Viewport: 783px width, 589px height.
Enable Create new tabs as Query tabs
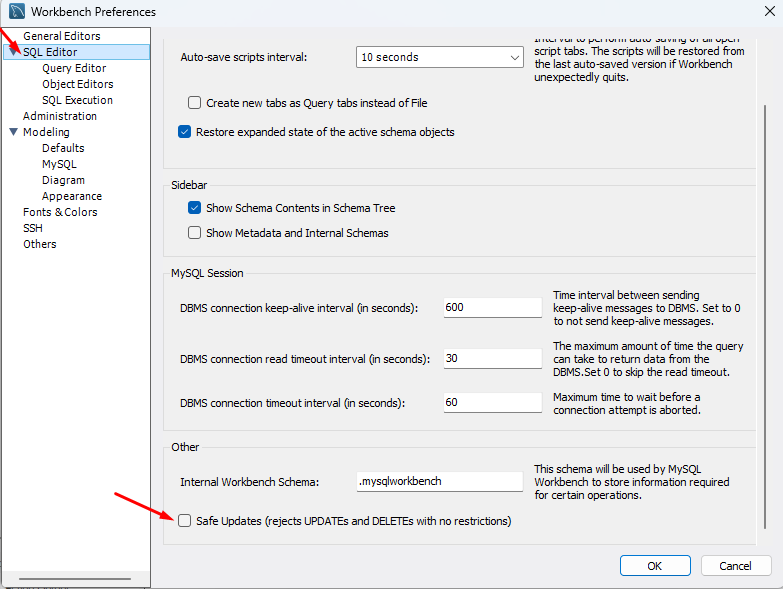click(x=194, y=103)
